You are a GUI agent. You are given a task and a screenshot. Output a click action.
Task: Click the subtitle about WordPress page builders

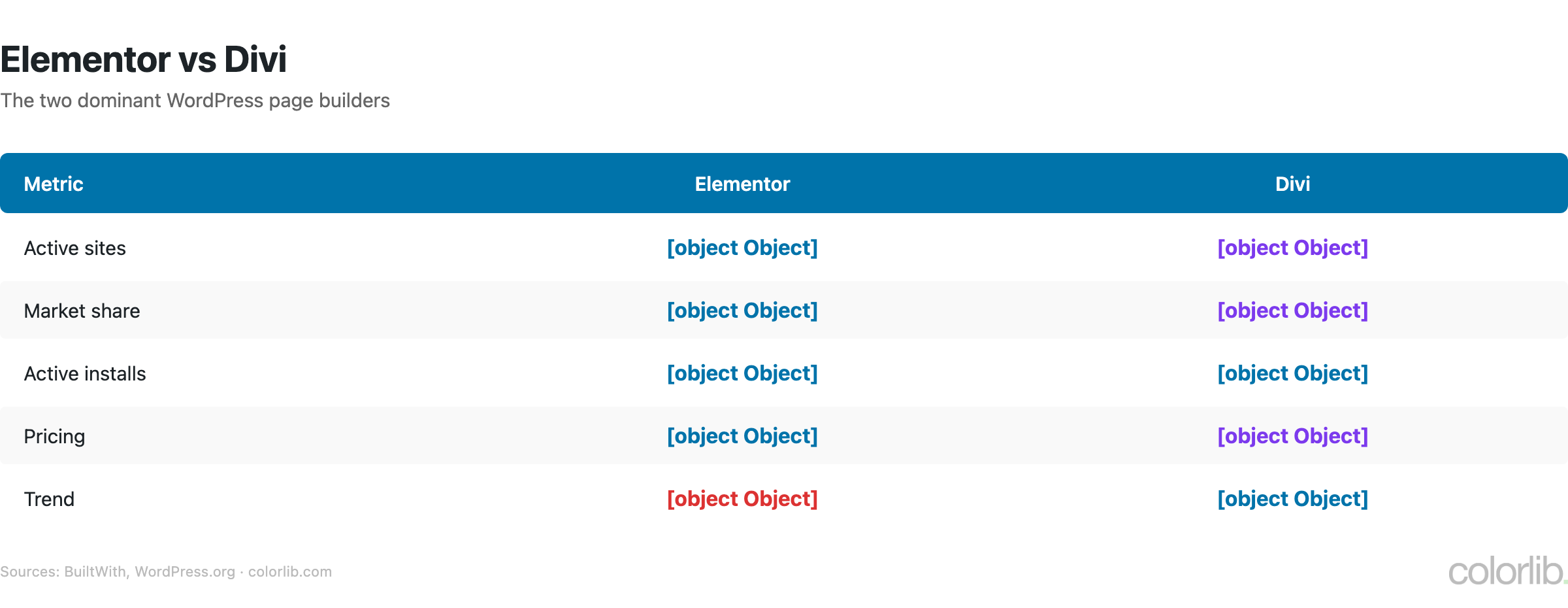[195, 101]
